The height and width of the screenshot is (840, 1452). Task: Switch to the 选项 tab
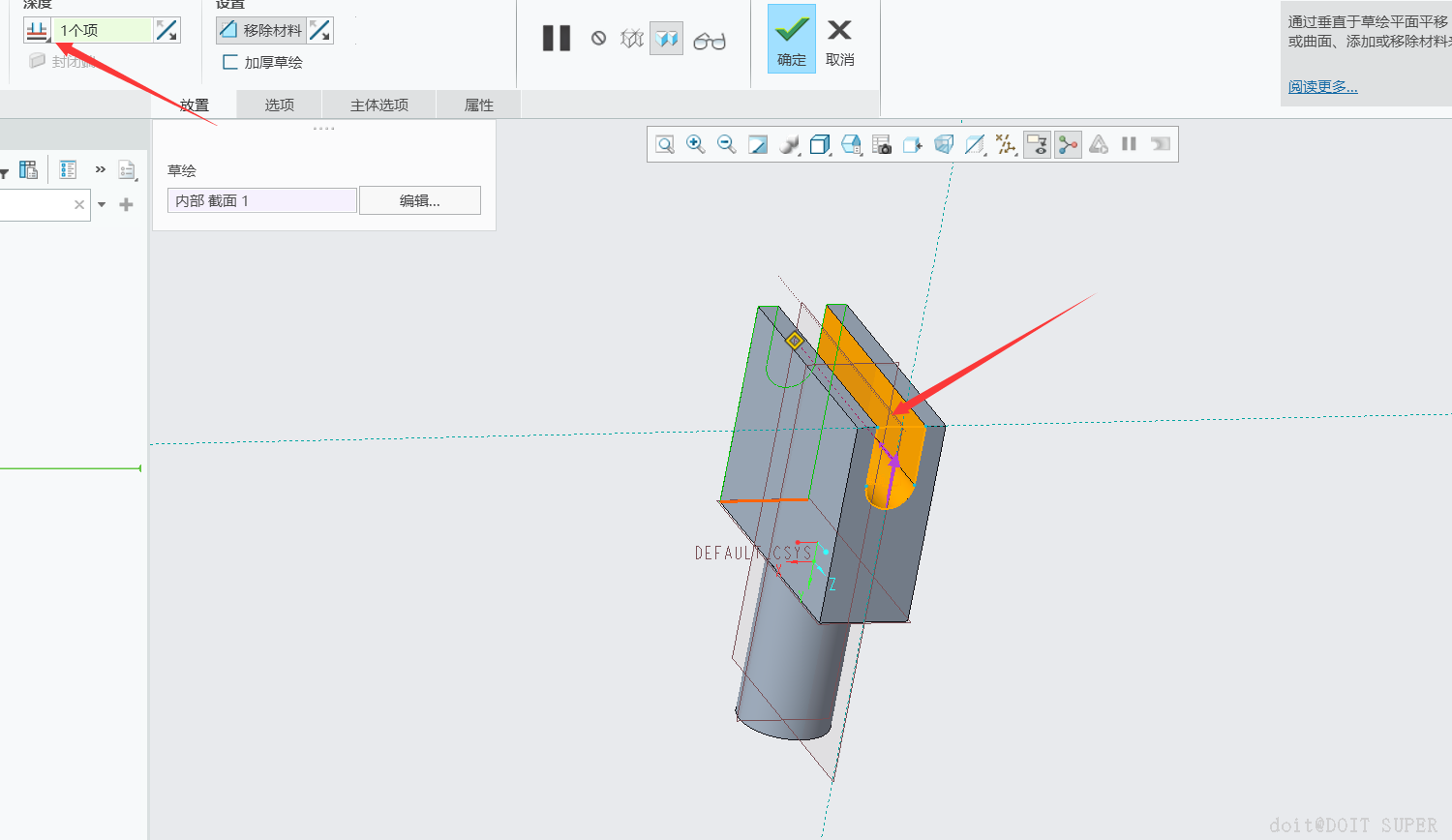[280, 105]
